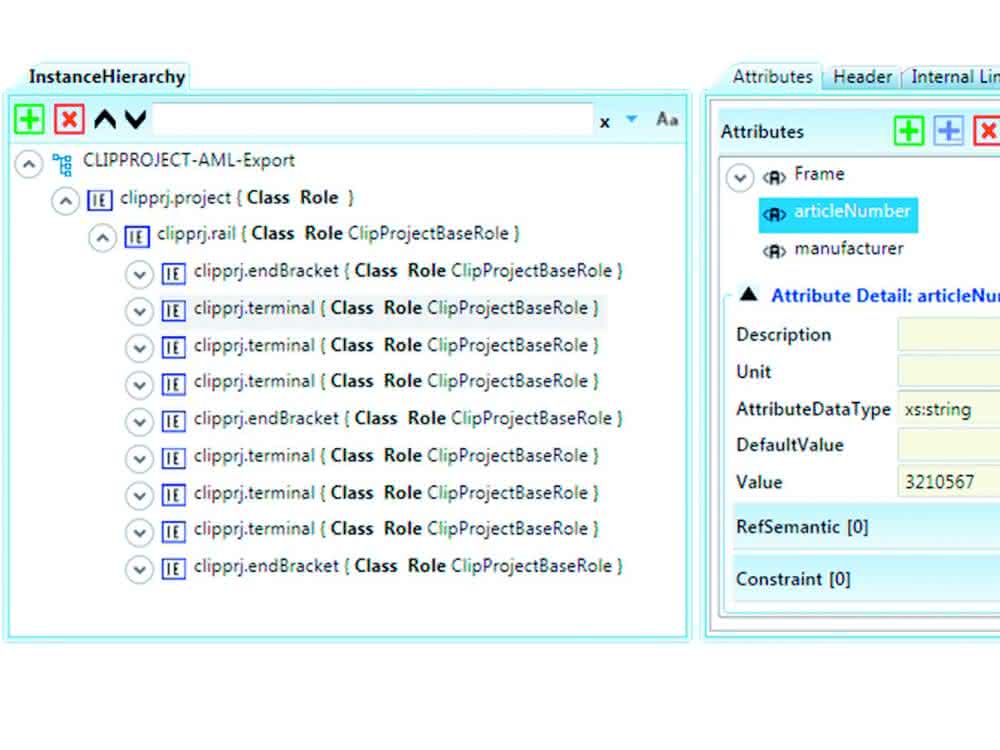This screenshot has width=1000, height=750.
Task: Delete attribute with the red X in Attributes
Action: (x=987, y=131)
